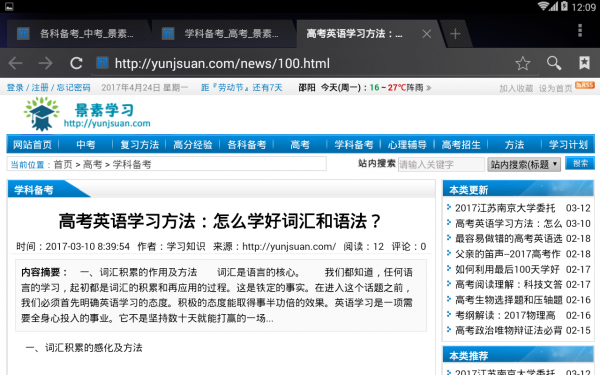Click the 距『劳动节』还有7天 notice
Image resolution: width=600 pixels, height=375 pixels.
(x=242, y=88)
